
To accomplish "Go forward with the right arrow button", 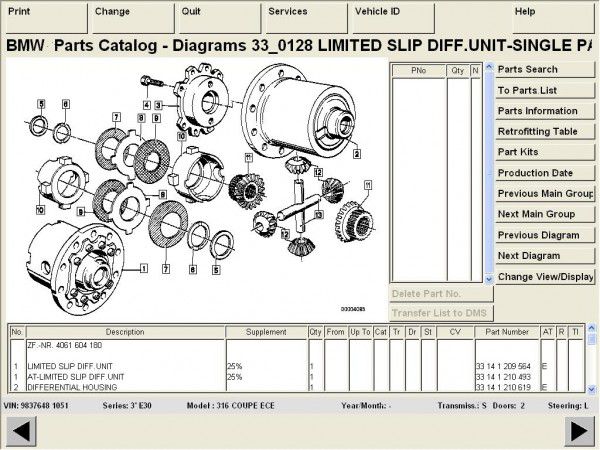I will (579, 431).
